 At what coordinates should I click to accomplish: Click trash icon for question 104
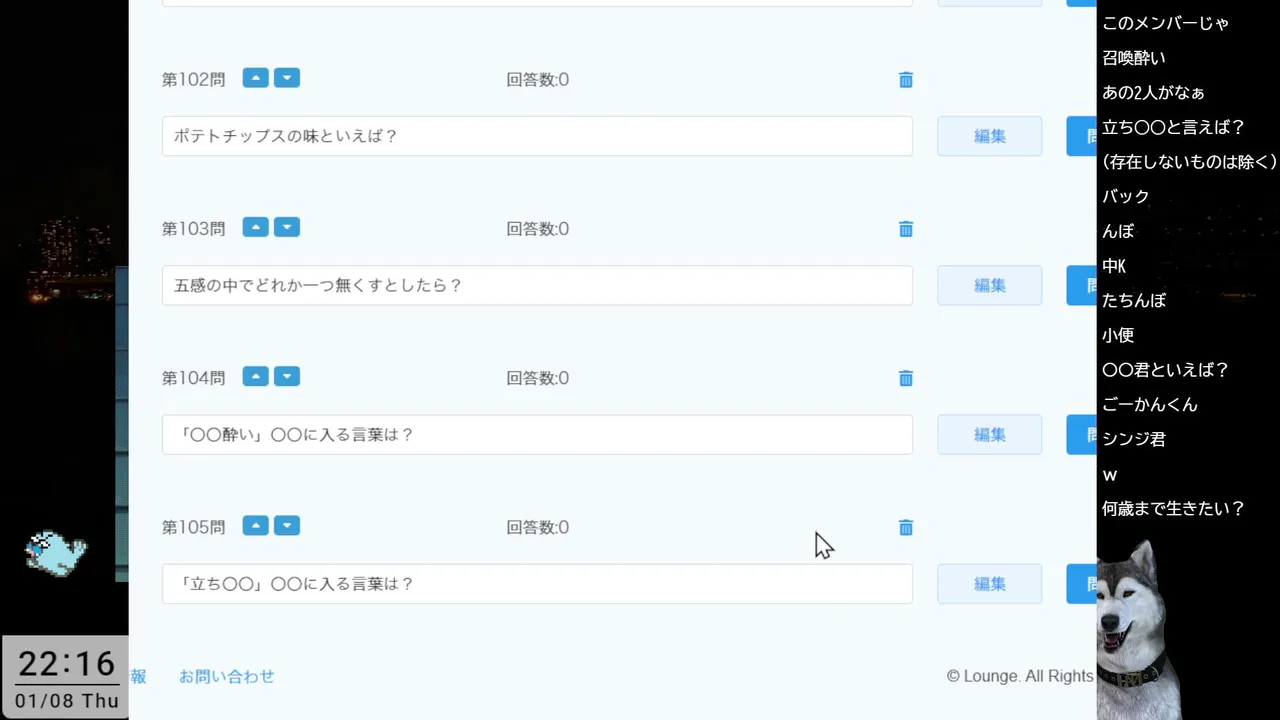[x=906, y=378]
